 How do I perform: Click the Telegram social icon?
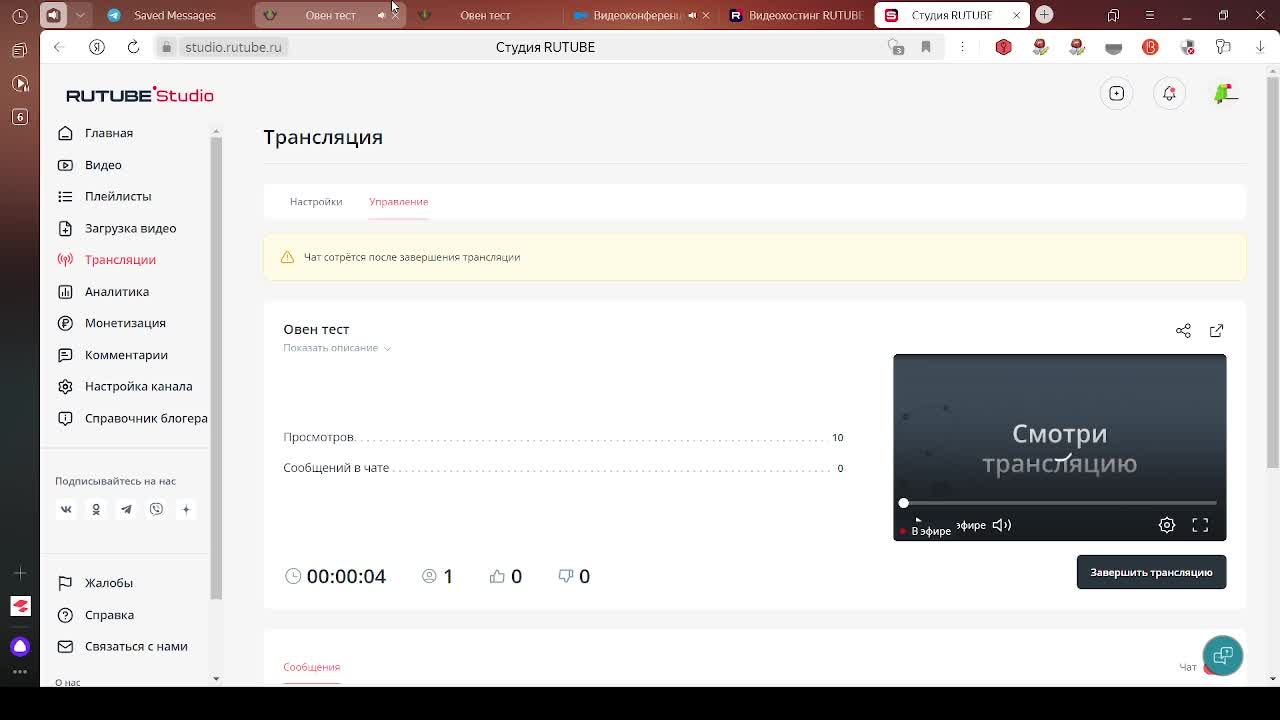click(126, 509)
